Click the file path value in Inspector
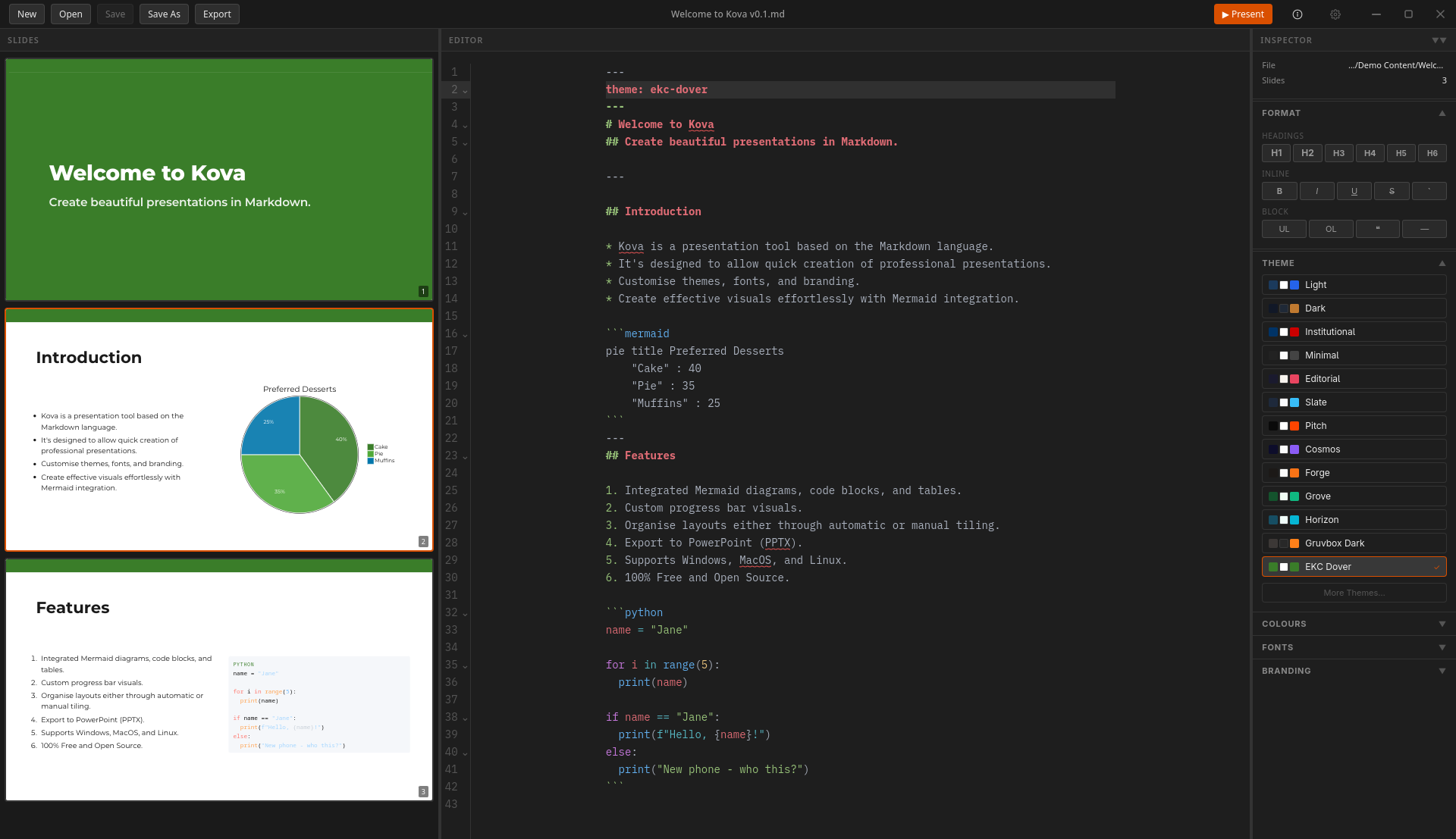1456x839 pixels. pos(1395,65)
